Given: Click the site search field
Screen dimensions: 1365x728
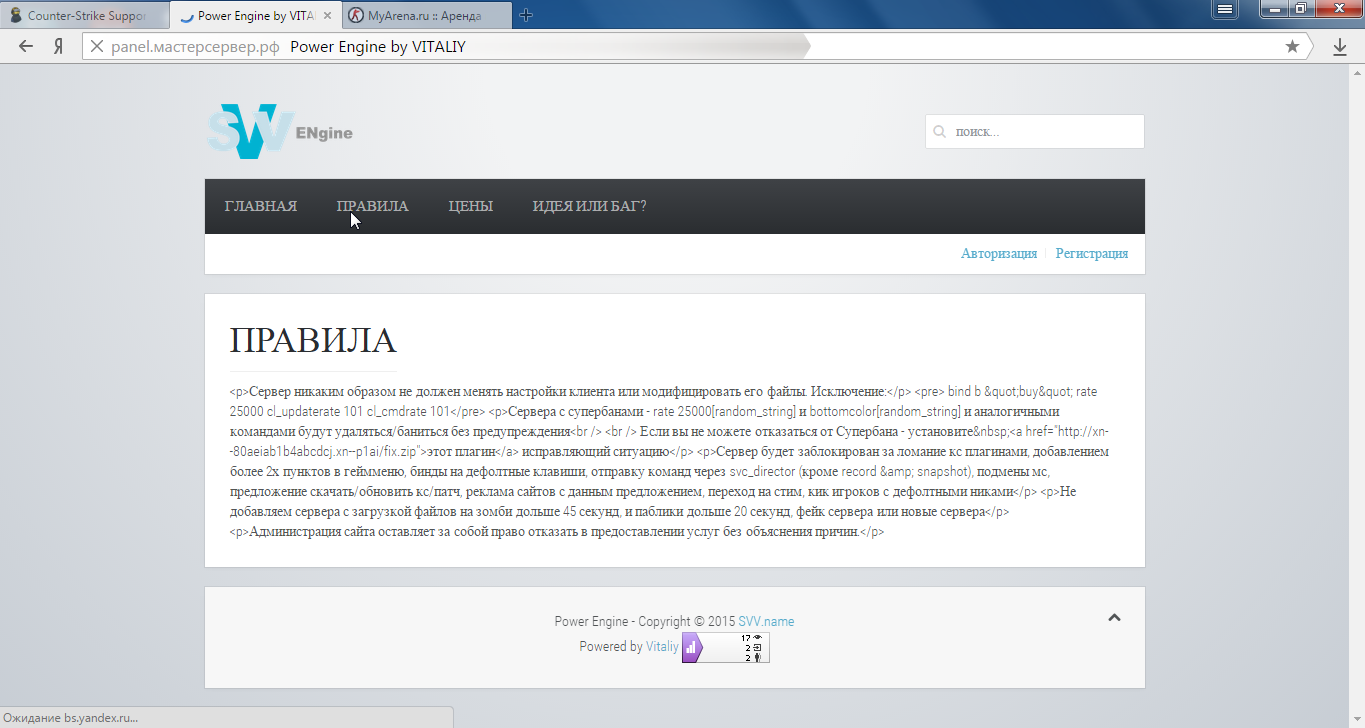Looking at the screenshot, I should click(1035, 131).
